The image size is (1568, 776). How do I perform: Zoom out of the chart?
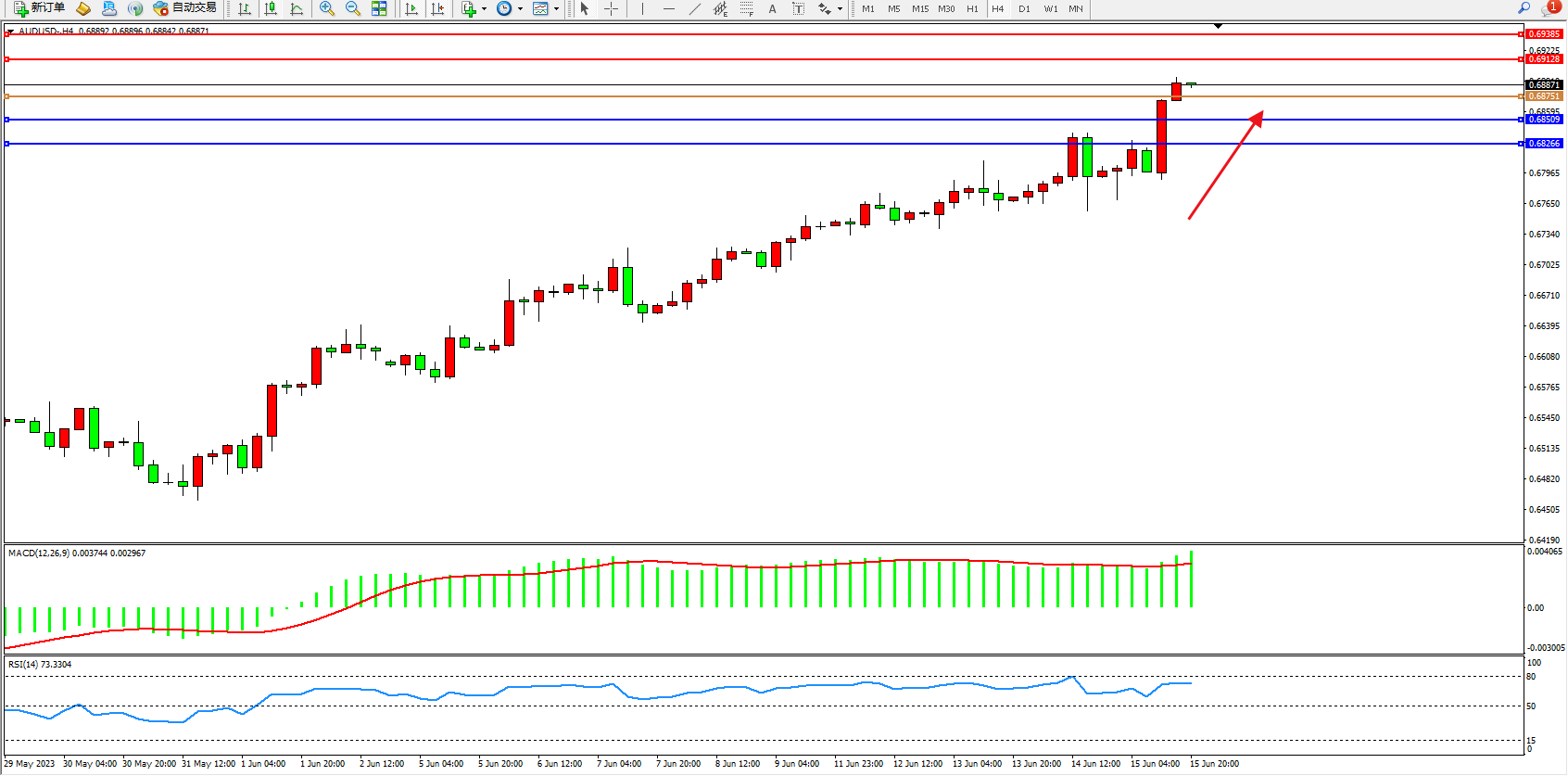coord(353,8)
